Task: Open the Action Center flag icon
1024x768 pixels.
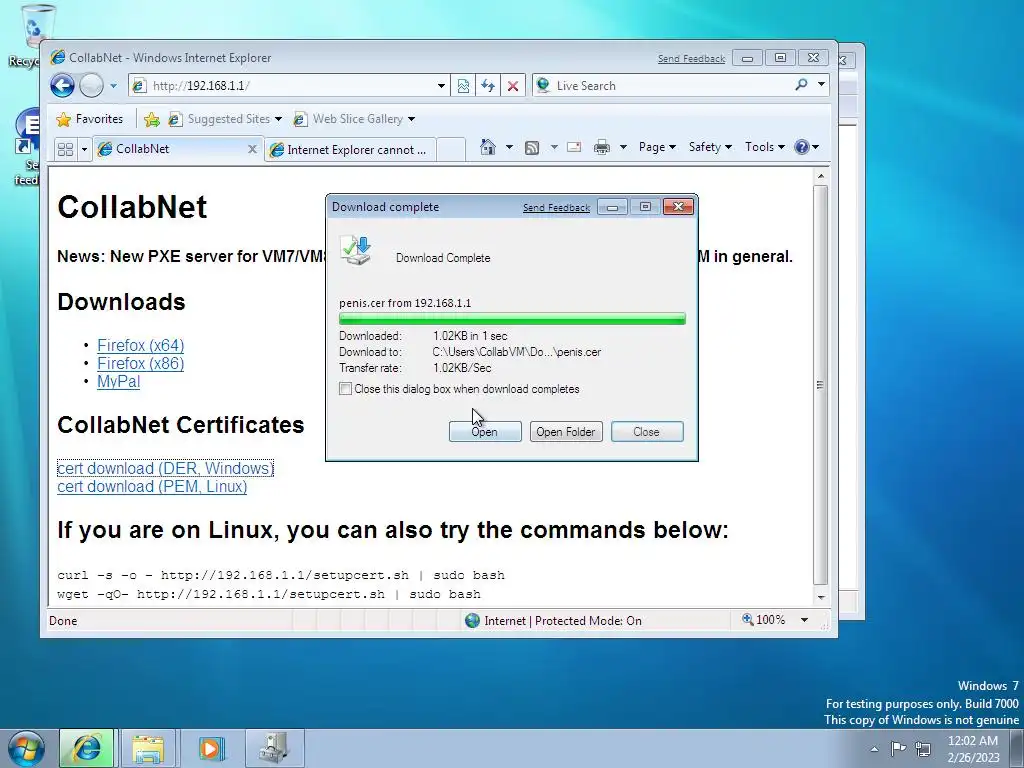Action: tap(899, 748)
